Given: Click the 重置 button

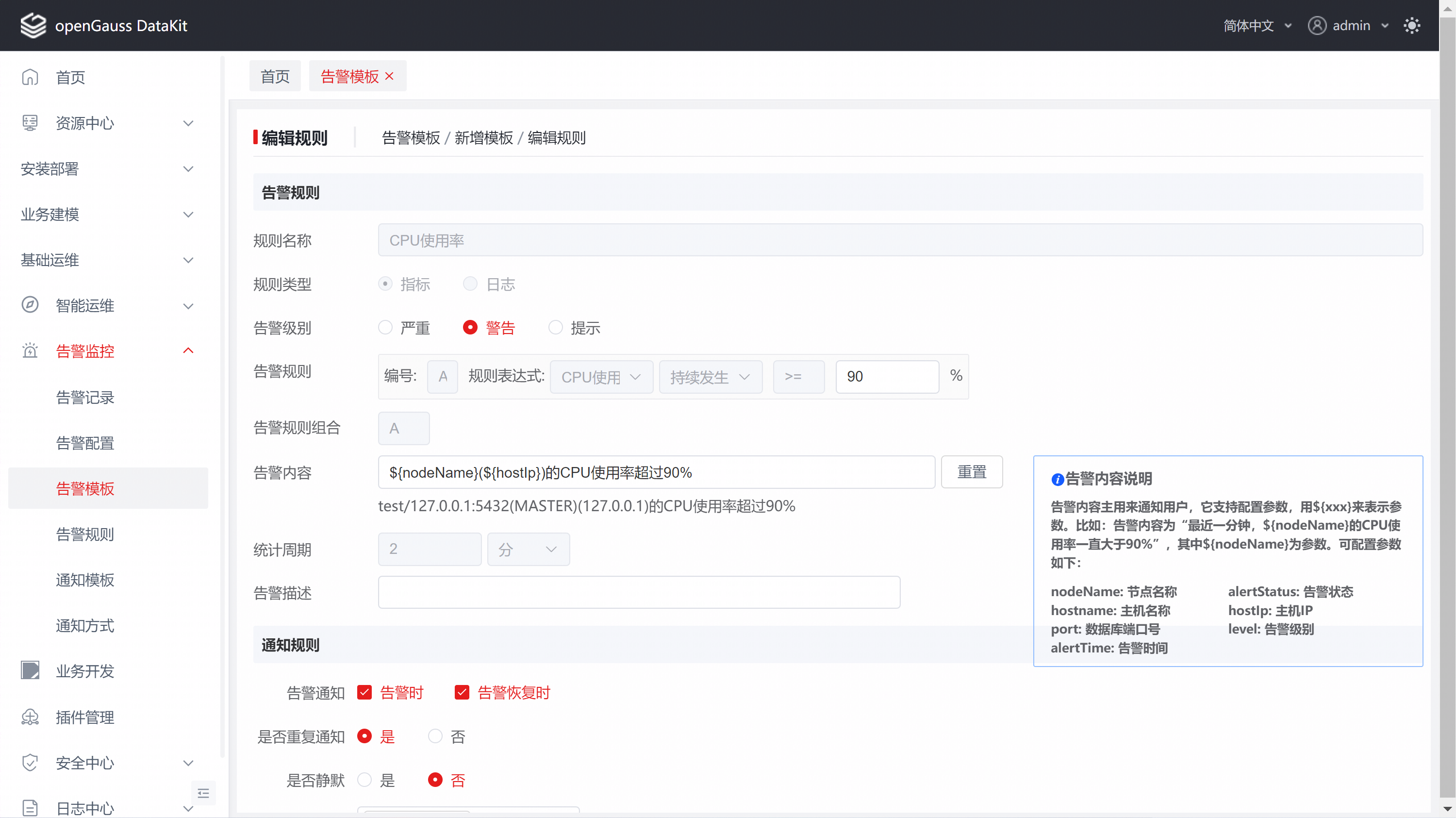Looking at the screenshot, I should point(971,472).
